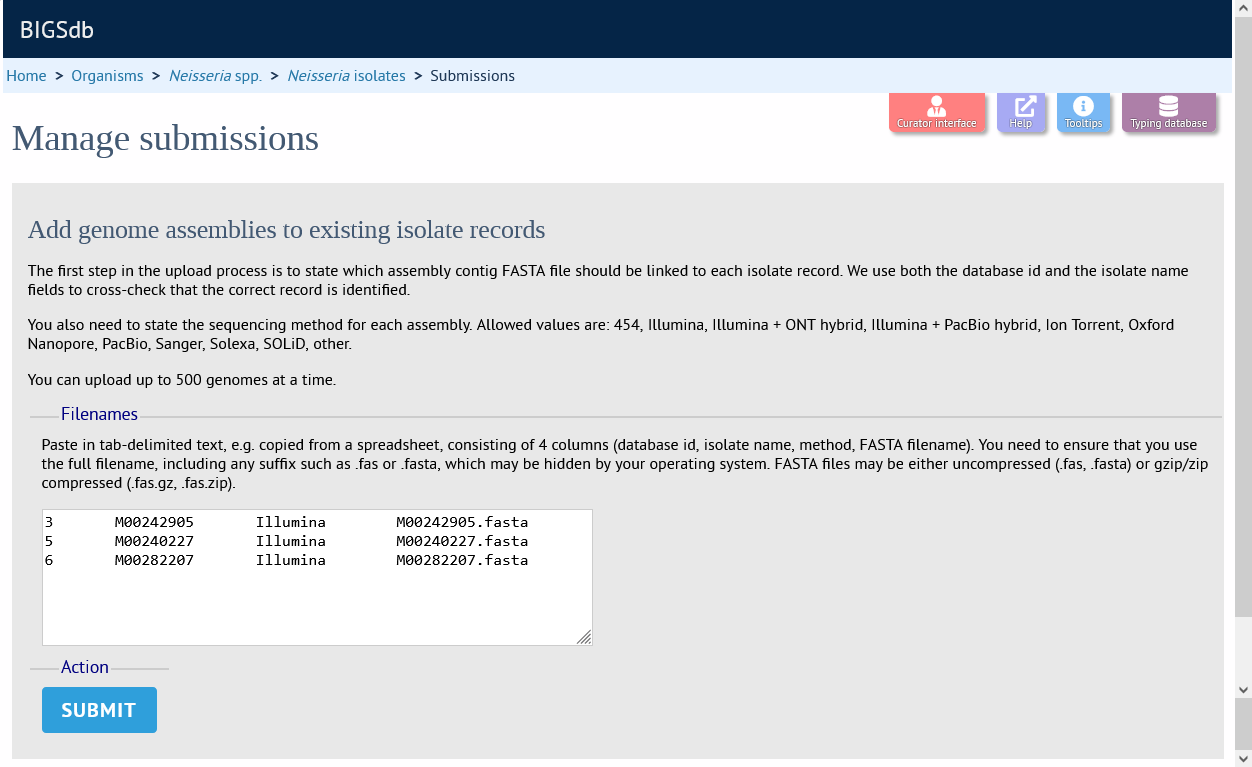The width and height of the screenshot is (1252, 767).
Task: Toggle the Tooltips info icon
Action: (x=1083, y=112)
